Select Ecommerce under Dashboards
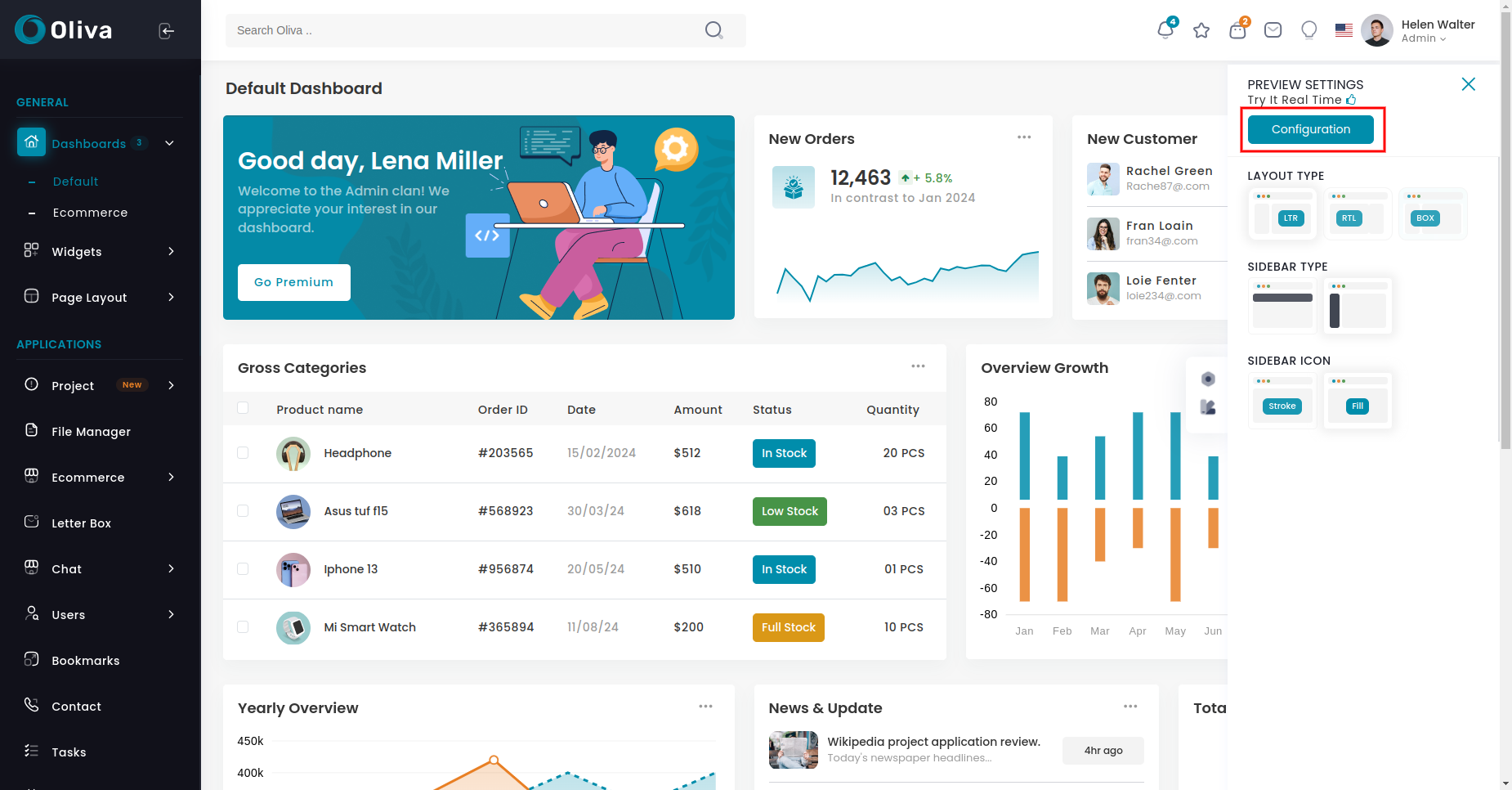This screenshot has width=1512, height=790. click(x=90, y=213)
